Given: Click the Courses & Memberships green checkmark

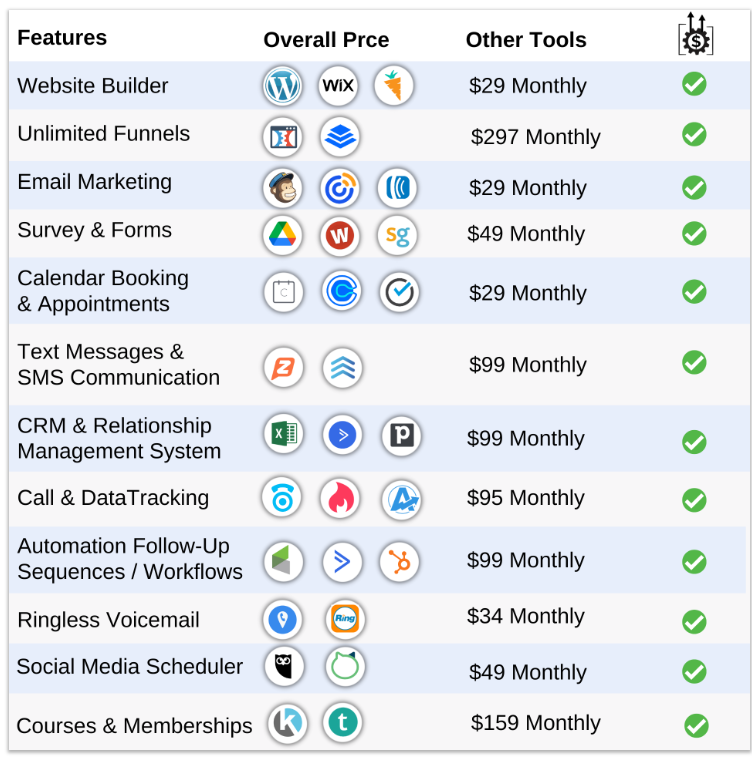Looking at the screenshot, I should 696,725.
